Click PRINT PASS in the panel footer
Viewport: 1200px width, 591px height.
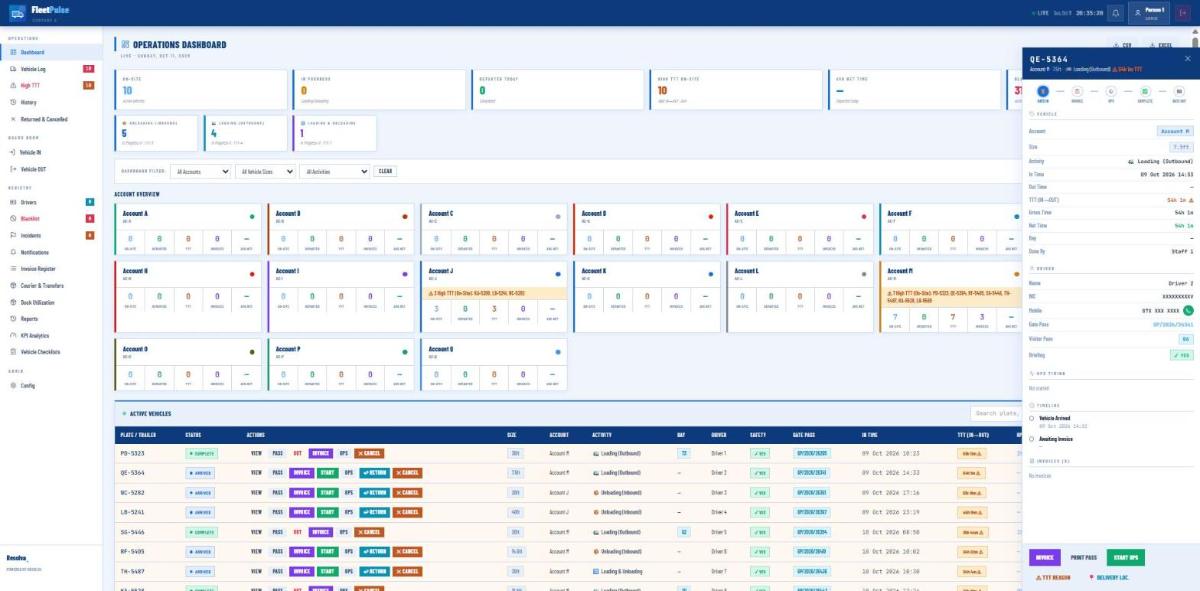pyautogui.click(x=1084, y=557)
